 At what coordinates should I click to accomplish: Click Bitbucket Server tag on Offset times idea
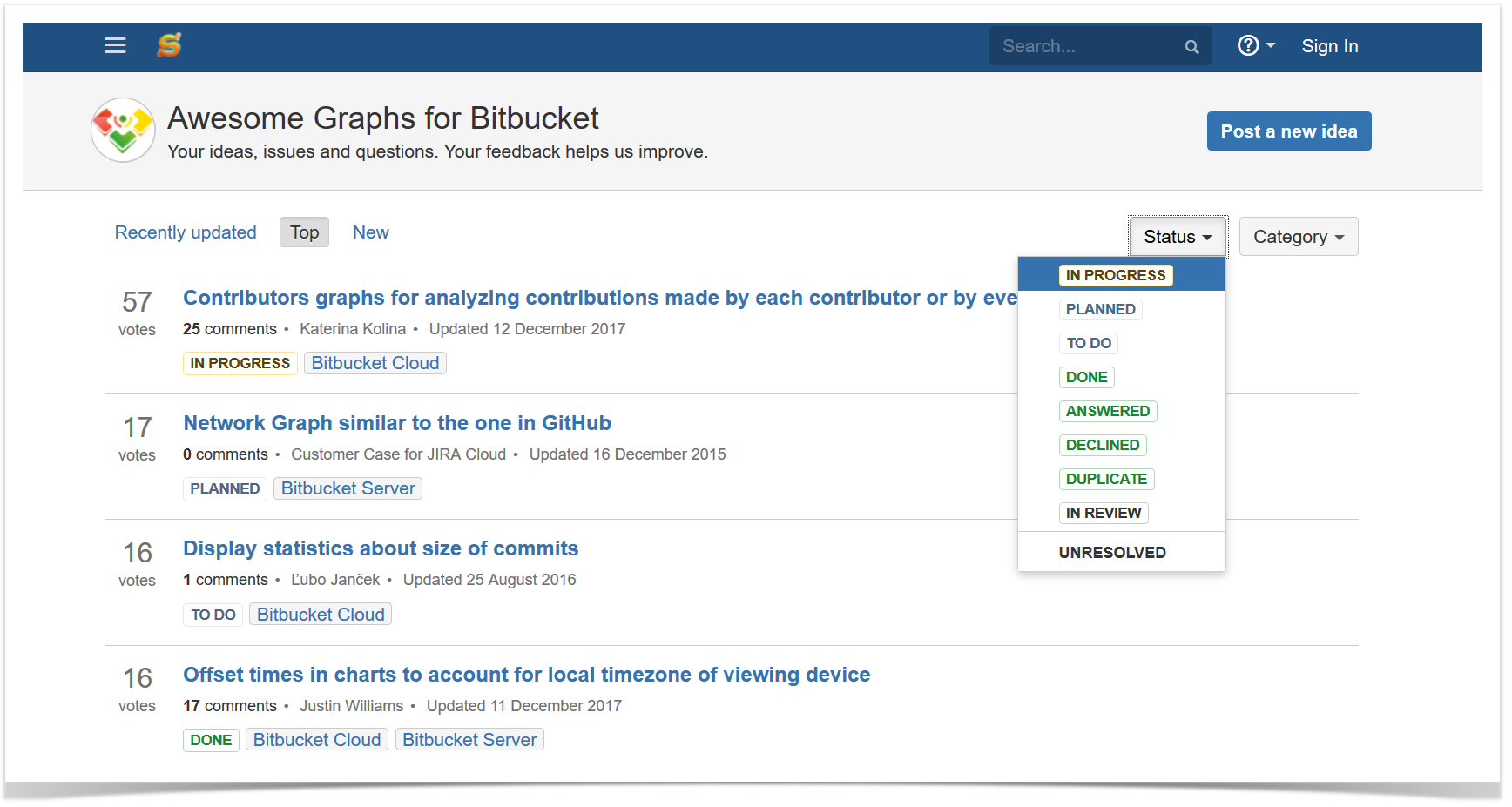(469, 740)
